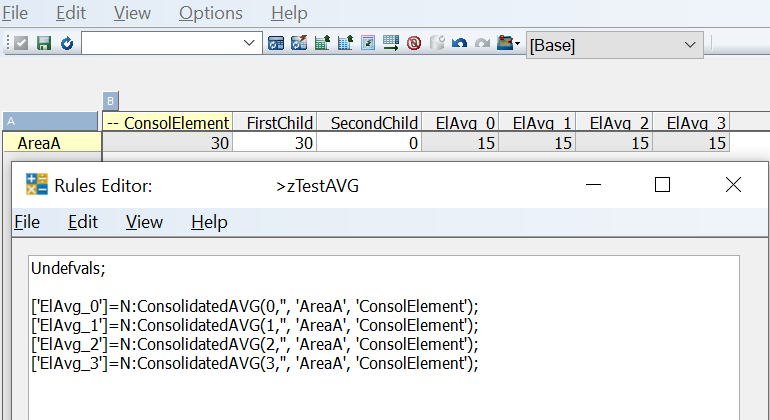Open the empty view name dropdown
770x420 pixels.
[250, 44]
